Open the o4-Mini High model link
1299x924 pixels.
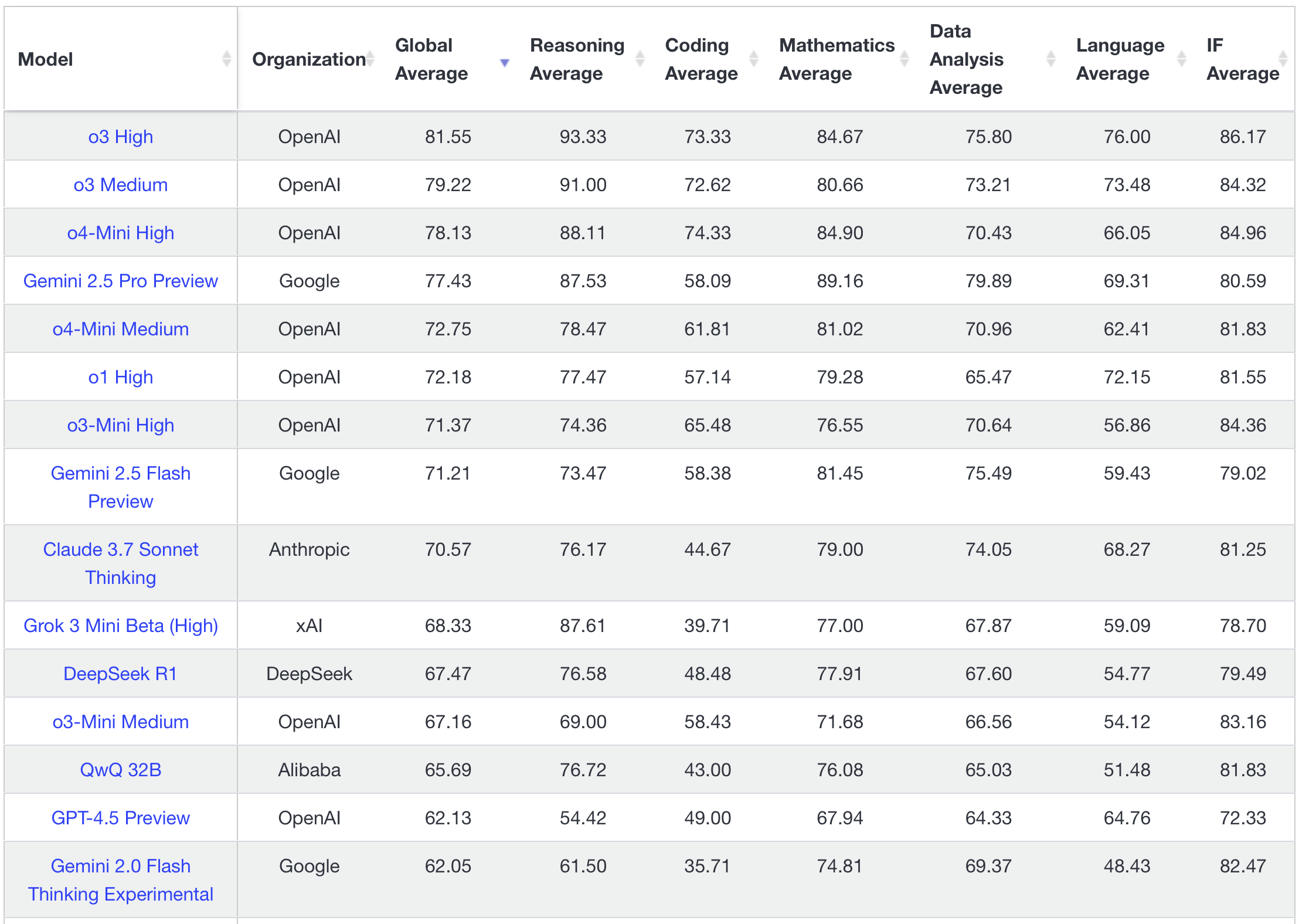121,233
